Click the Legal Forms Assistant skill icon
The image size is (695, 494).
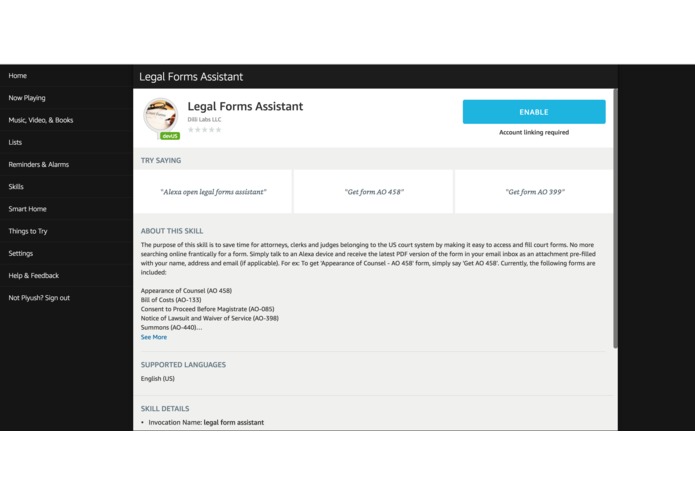(160, 115)
